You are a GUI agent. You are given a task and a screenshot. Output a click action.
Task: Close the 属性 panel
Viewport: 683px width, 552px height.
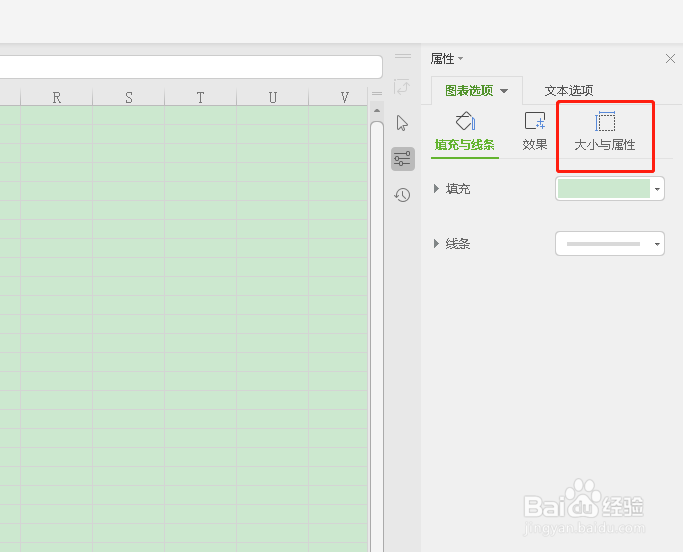(670, 59)
